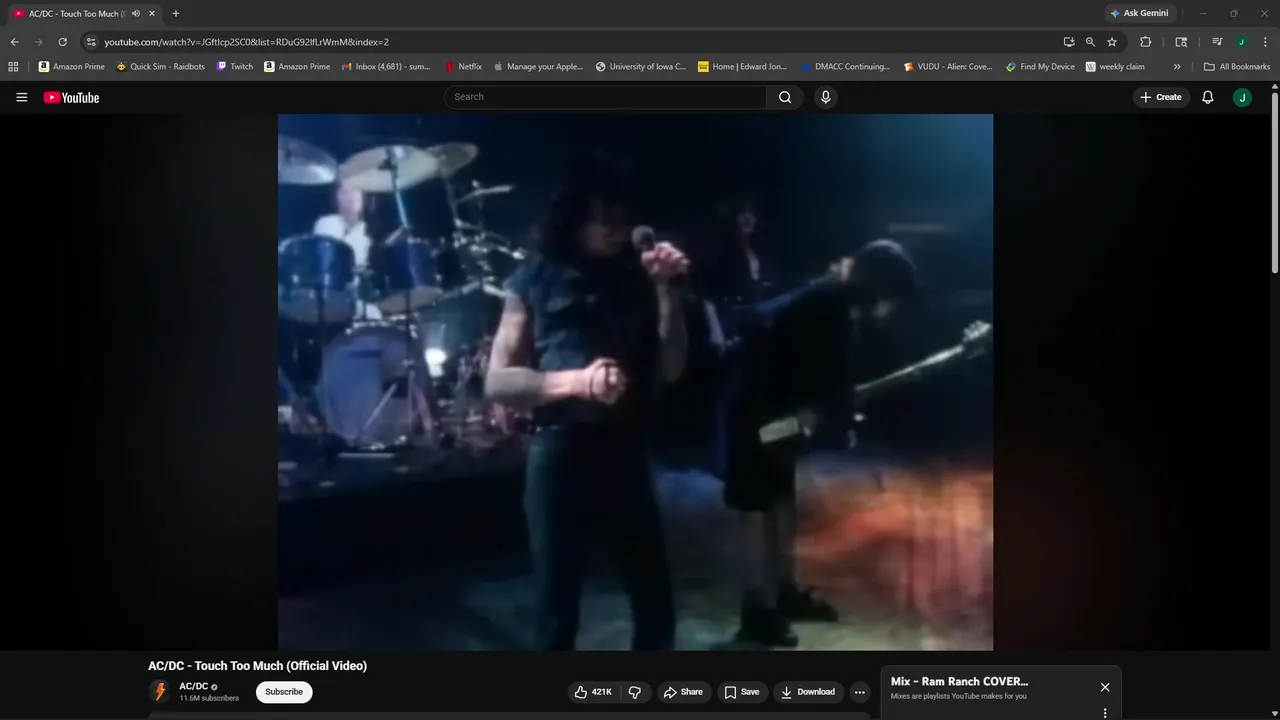Open the Netflix bookmark

pos(463,67)
